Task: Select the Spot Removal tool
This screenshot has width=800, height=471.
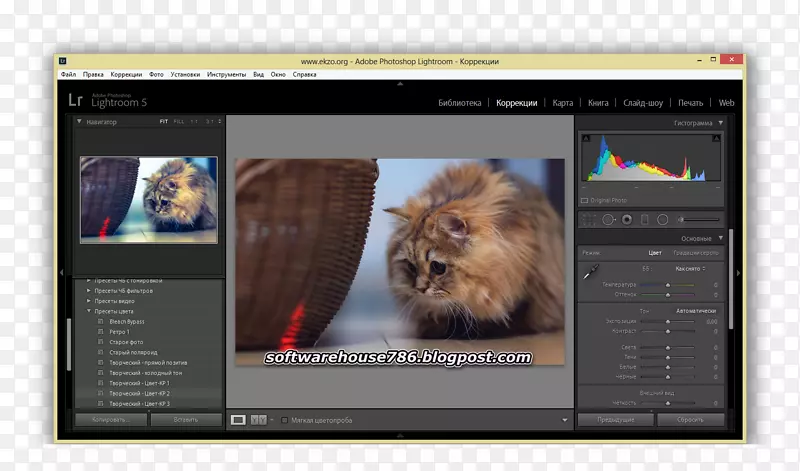Action: click(608, 219)
